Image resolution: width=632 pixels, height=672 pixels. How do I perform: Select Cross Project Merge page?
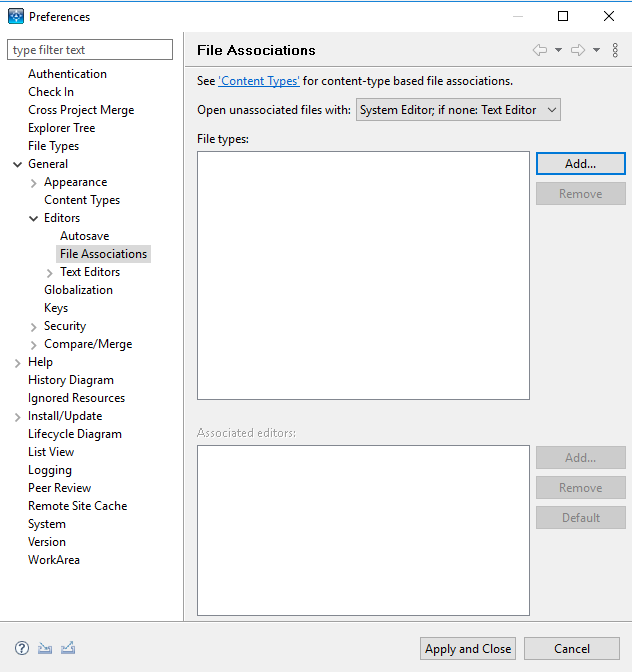point(81,110)
